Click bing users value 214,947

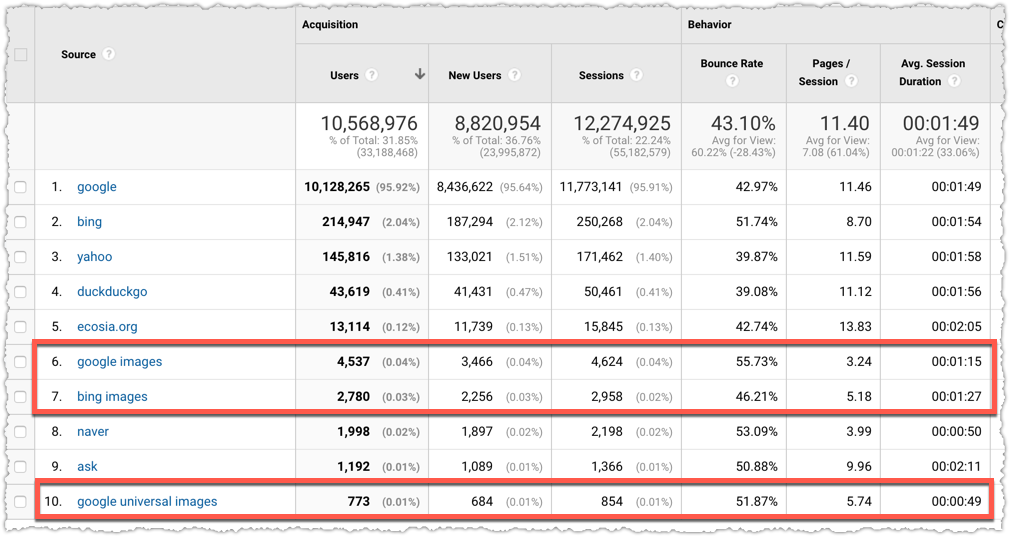point(346,222)
